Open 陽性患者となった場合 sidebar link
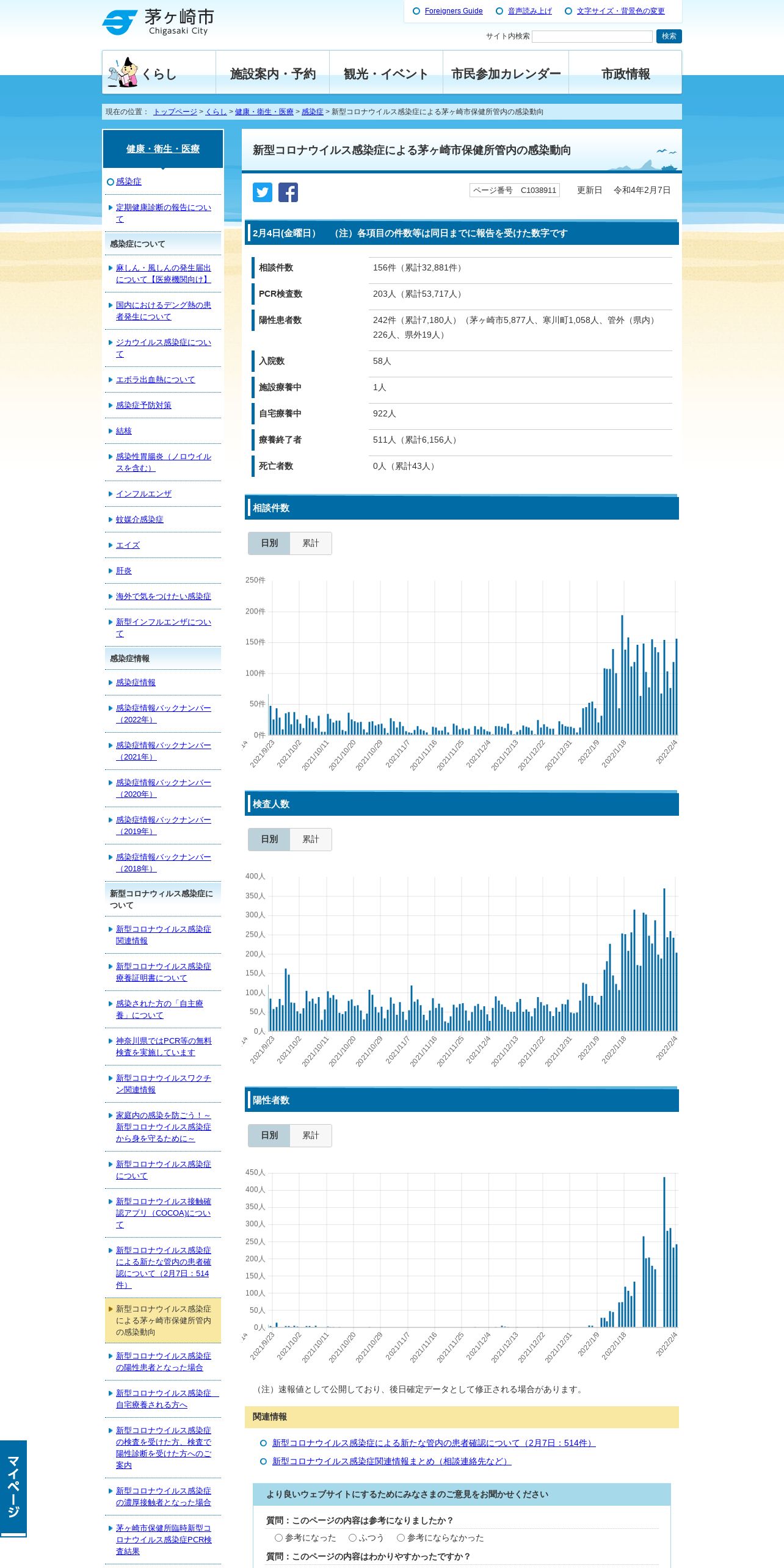The width and height of the screenshot is (784, 1568). [163, 1362]
